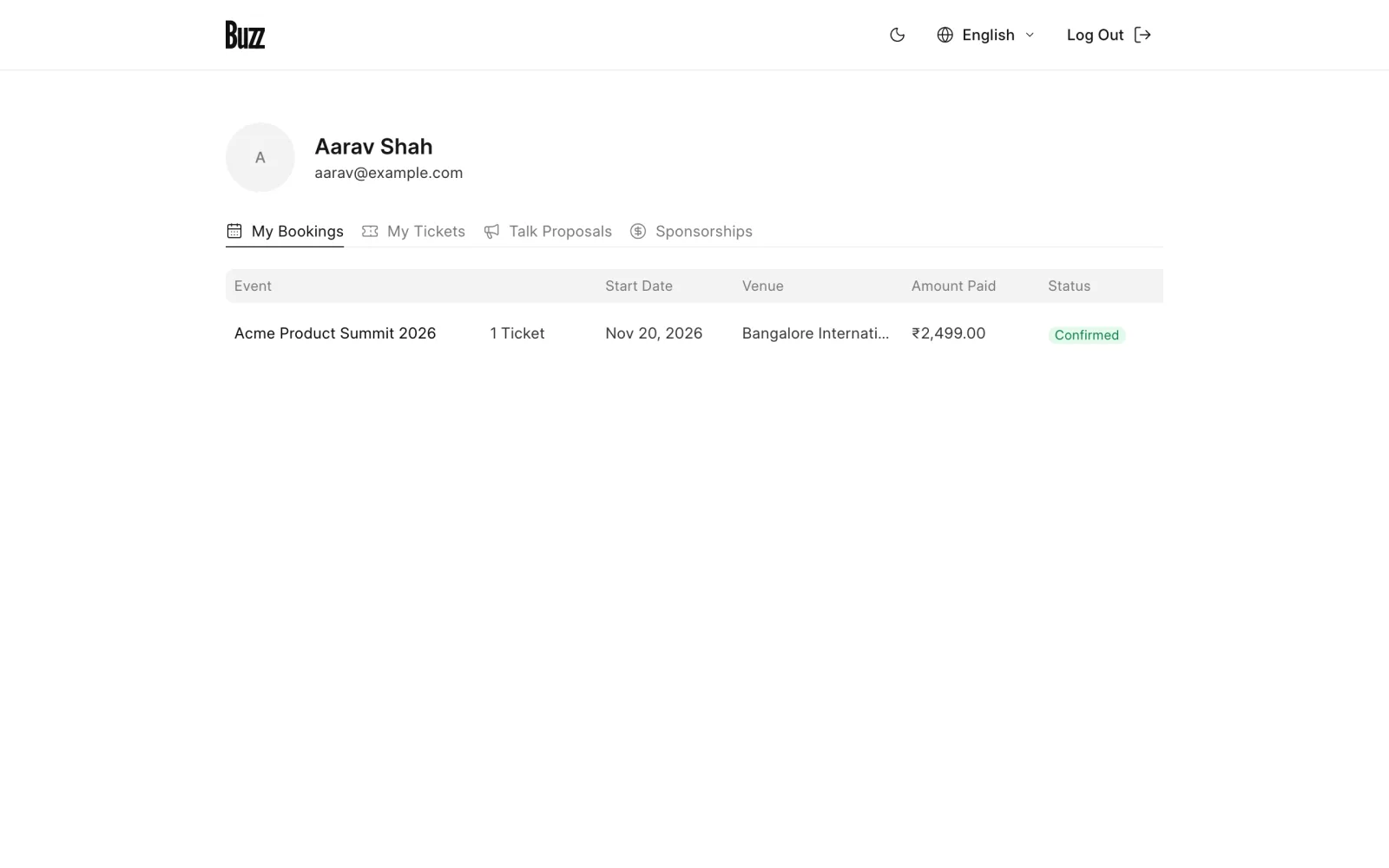The height and width of the screenshot is (868, 1389).
Task: Click the green Confirmed status badge
Action: coord(1087,335)
